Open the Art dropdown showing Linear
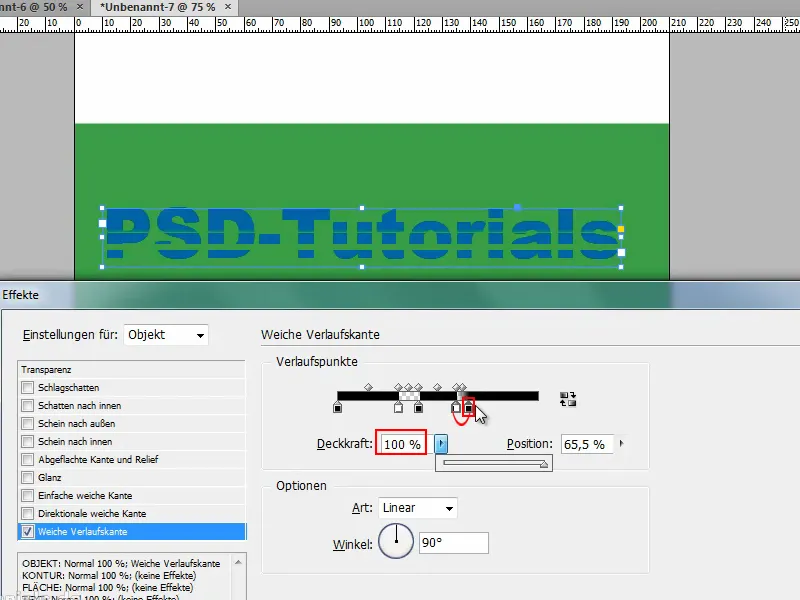800x600 pixels. (418, 508)
